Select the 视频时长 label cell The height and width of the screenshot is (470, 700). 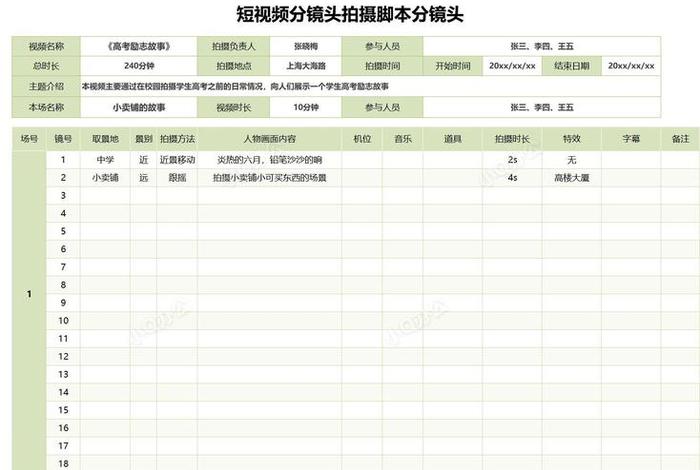[x=233, y=108]
